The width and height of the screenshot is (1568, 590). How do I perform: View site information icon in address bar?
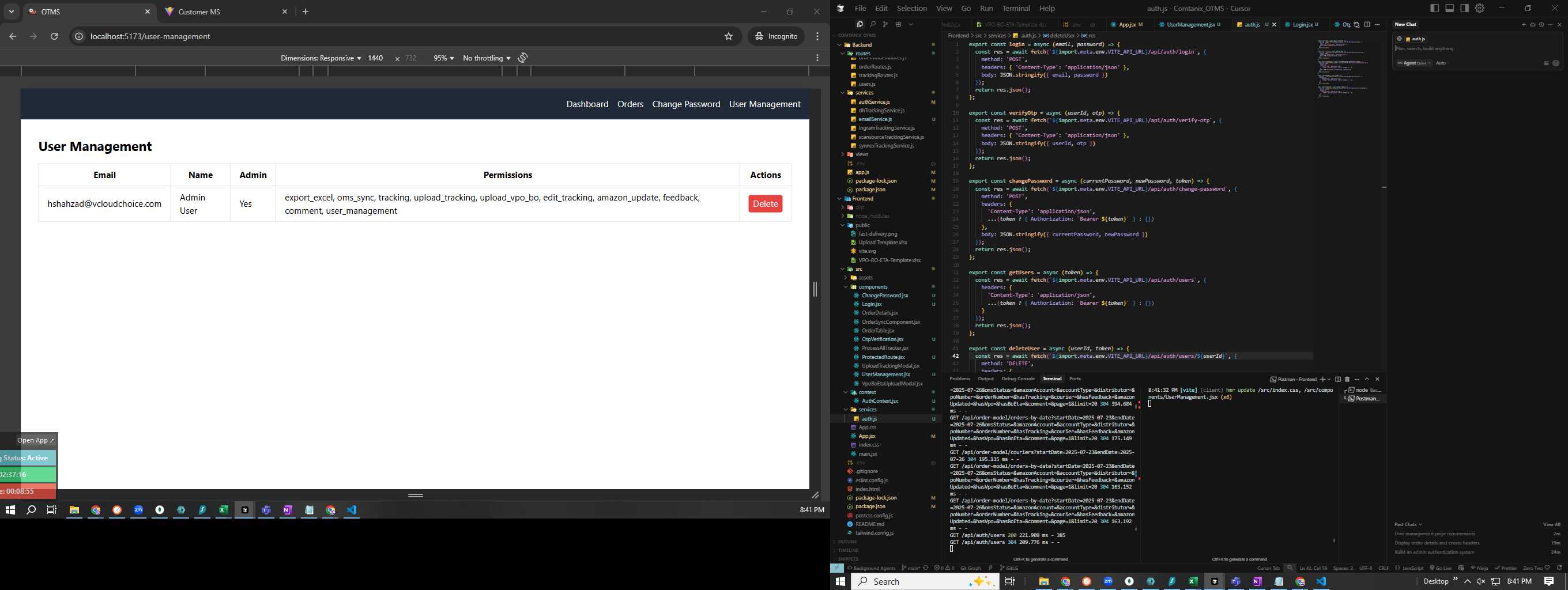click(x=78, y=36)
